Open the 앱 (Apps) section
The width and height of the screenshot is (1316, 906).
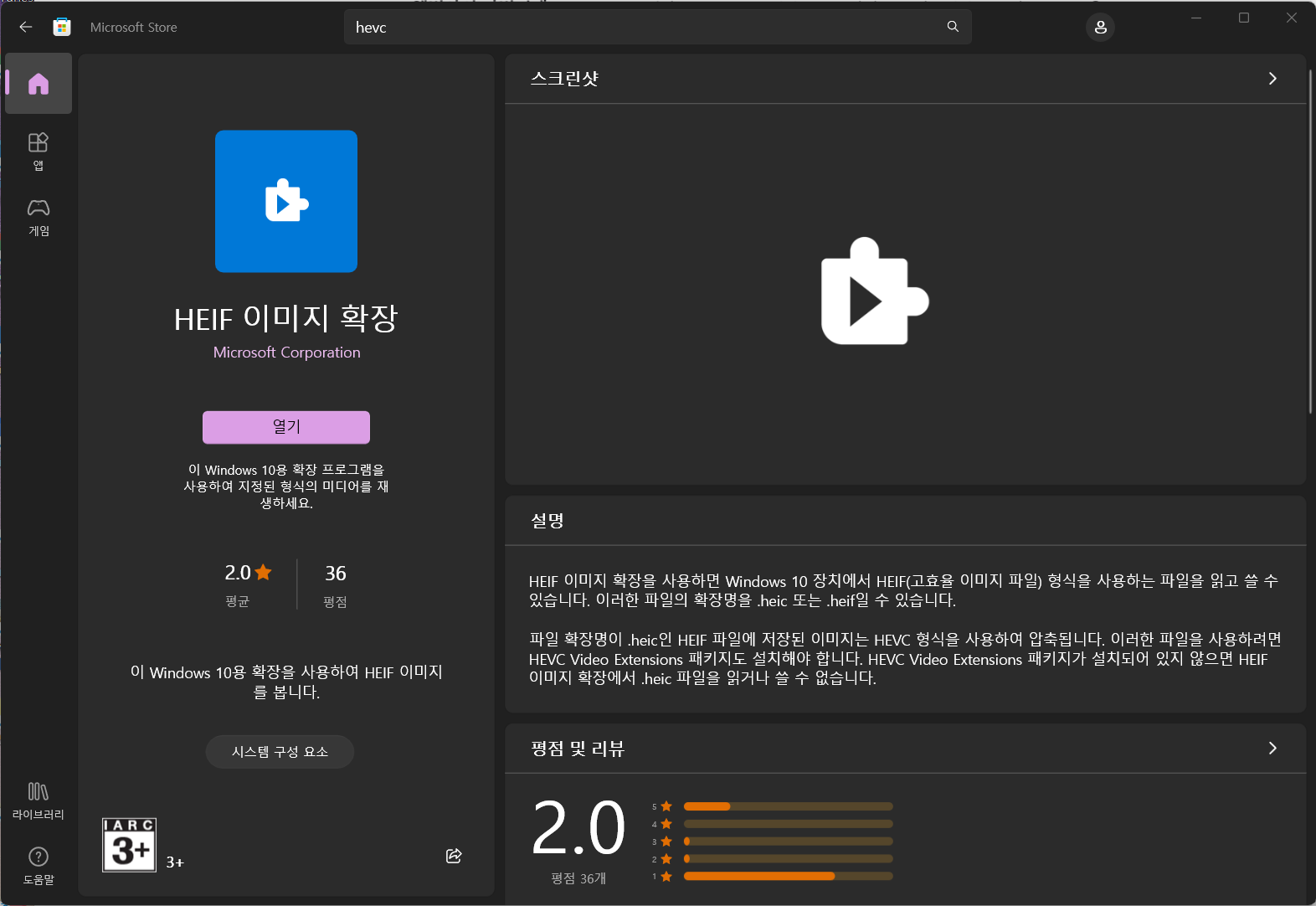[x=39, y=152]
